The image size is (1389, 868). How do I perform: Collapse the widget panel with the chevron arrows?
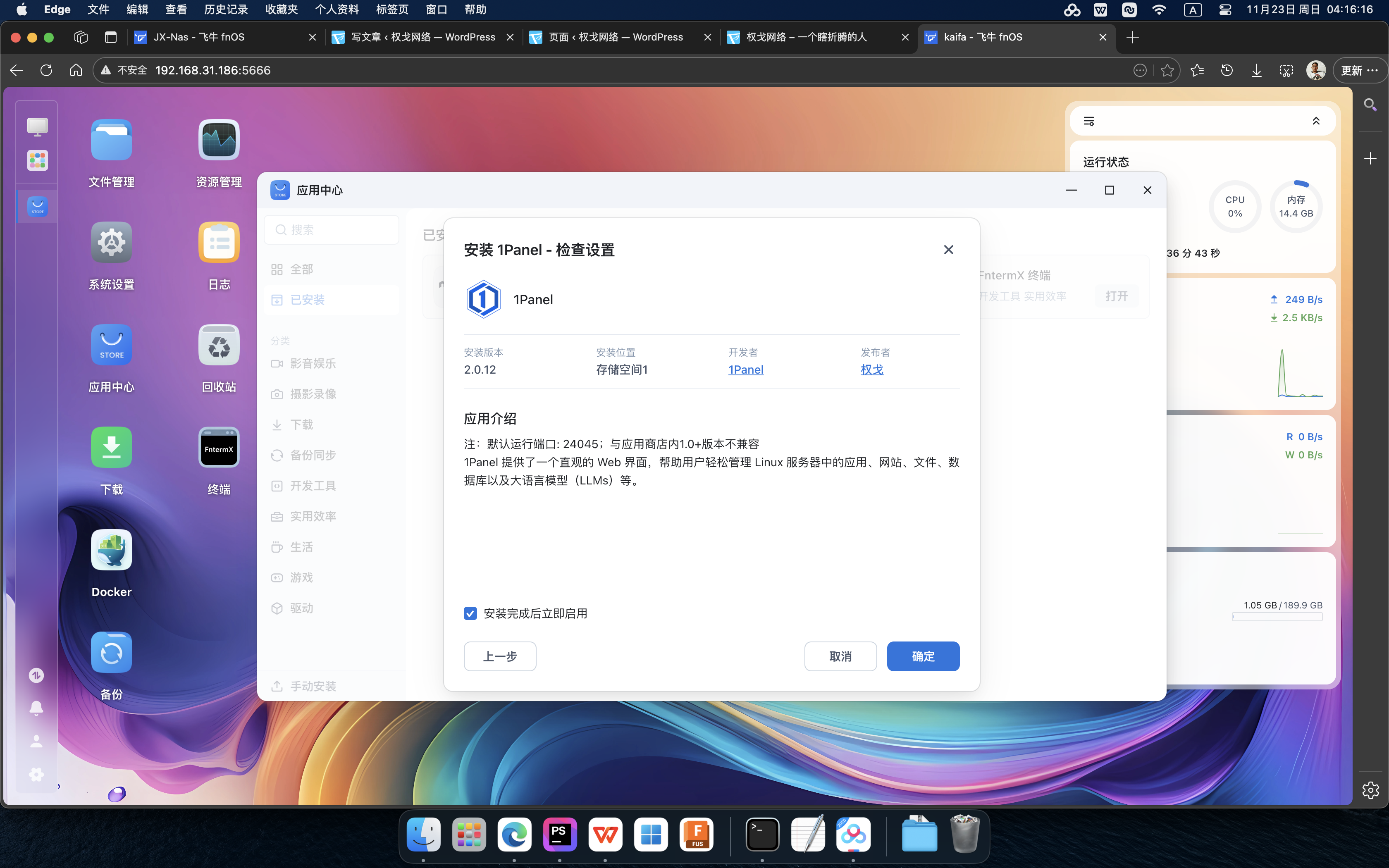[1316, 121]
